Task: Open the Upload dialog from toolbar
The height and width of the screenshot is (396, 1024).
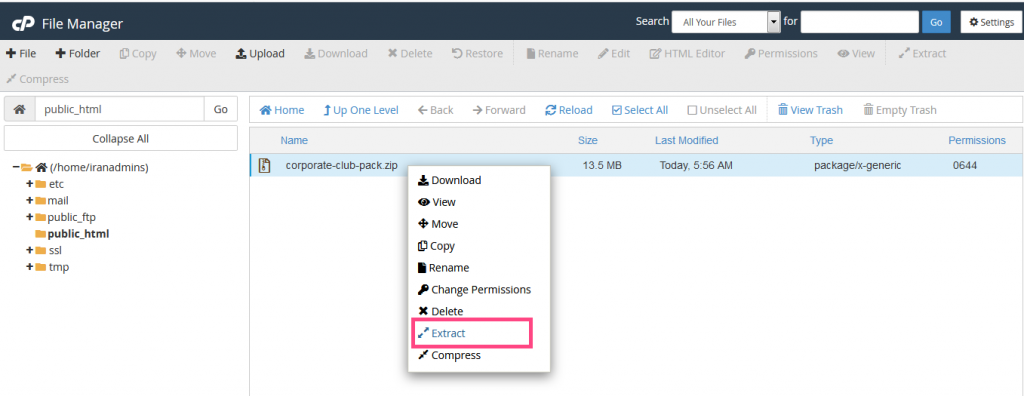Action: [x=260, y=54]
